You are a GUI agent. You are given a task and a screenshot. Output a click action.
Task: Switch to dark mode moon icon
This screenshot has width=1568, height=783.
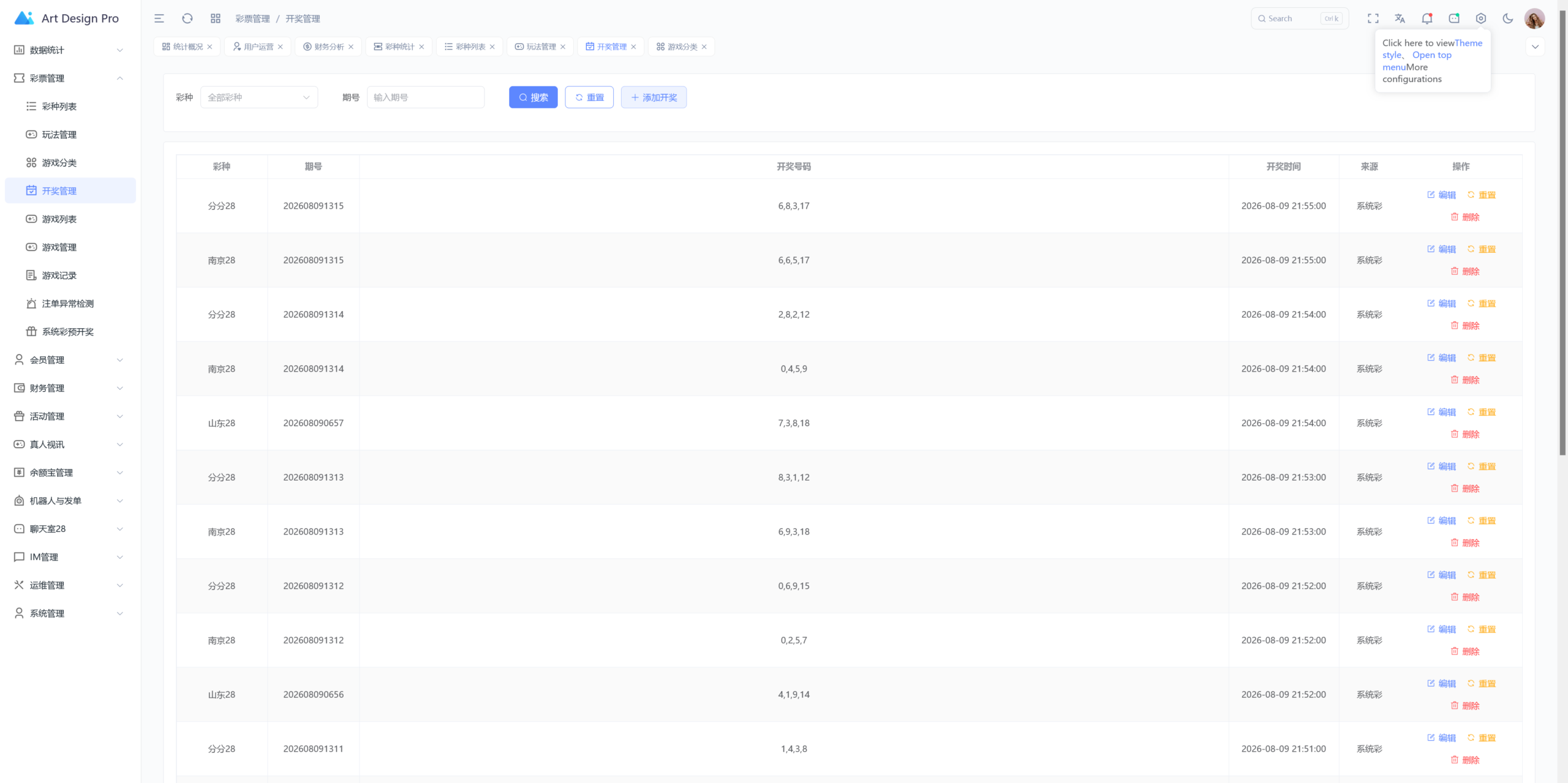click(1508, 18)
